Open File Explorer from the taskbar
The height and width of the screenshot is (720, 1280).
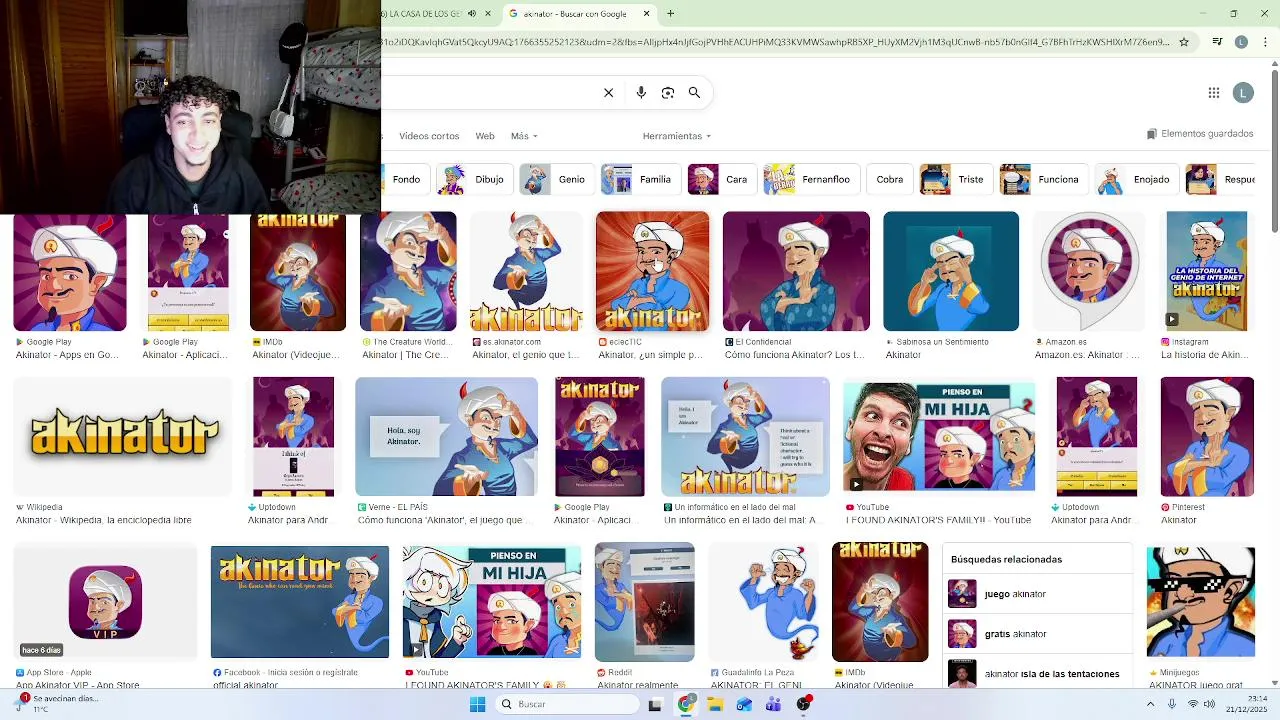pos(715,704)
